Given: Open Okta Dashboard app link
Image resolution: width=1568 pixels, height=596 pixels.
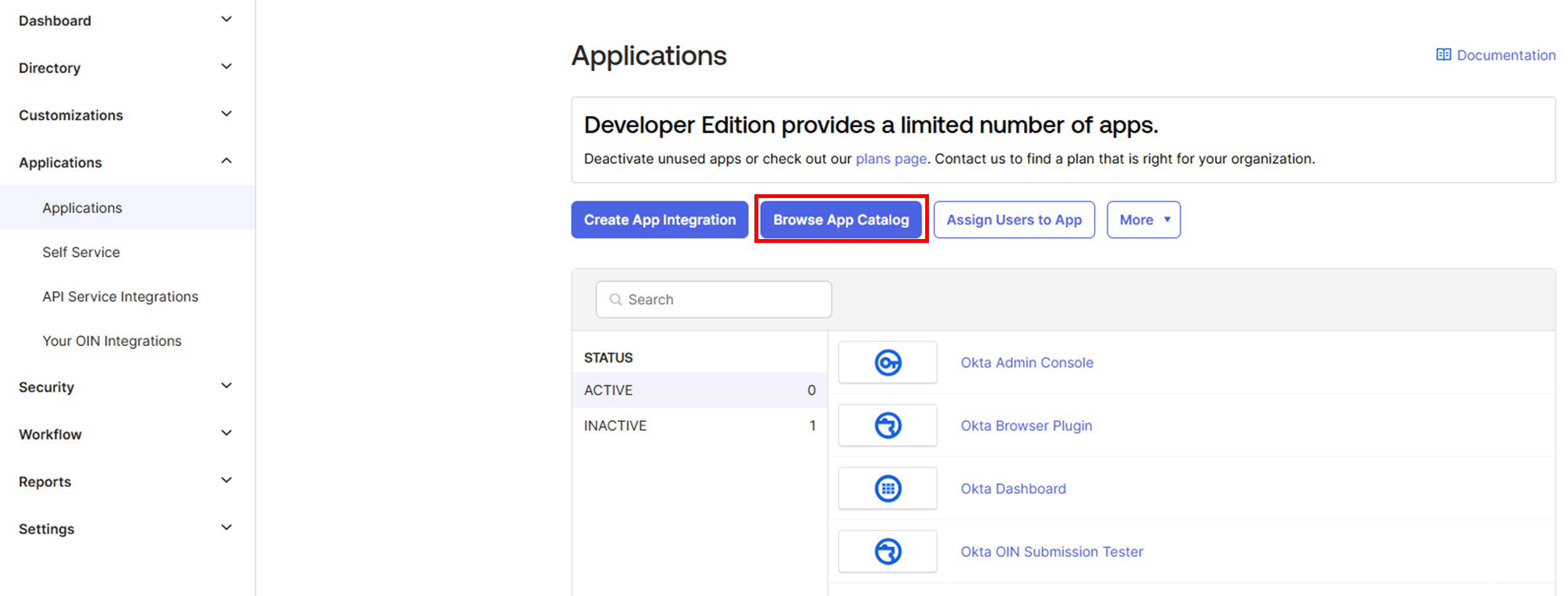Looking at the screenshot, I should pyautogui.click(x=1013, y=489).
